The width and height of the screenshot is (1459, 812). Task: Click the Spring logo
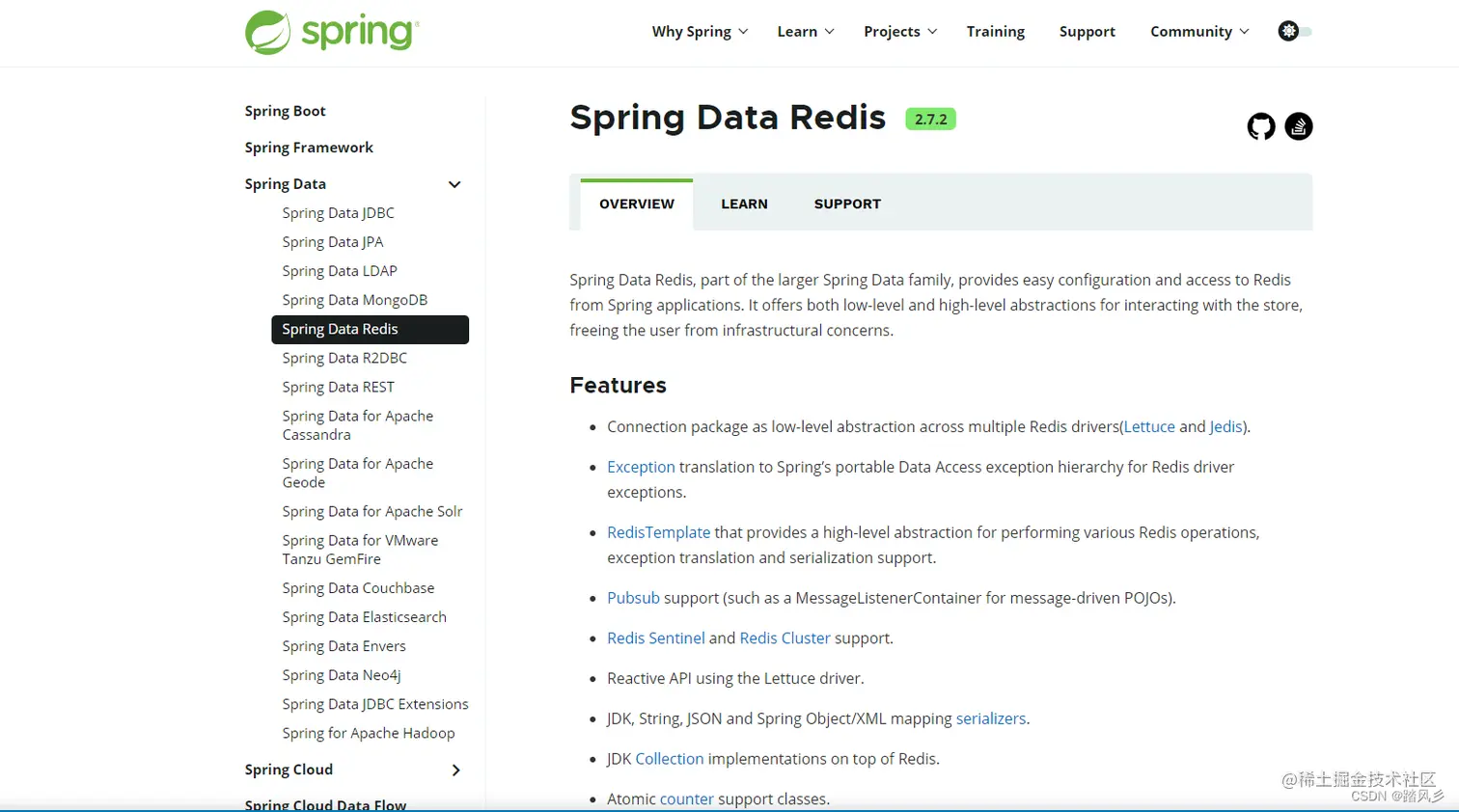332,32
